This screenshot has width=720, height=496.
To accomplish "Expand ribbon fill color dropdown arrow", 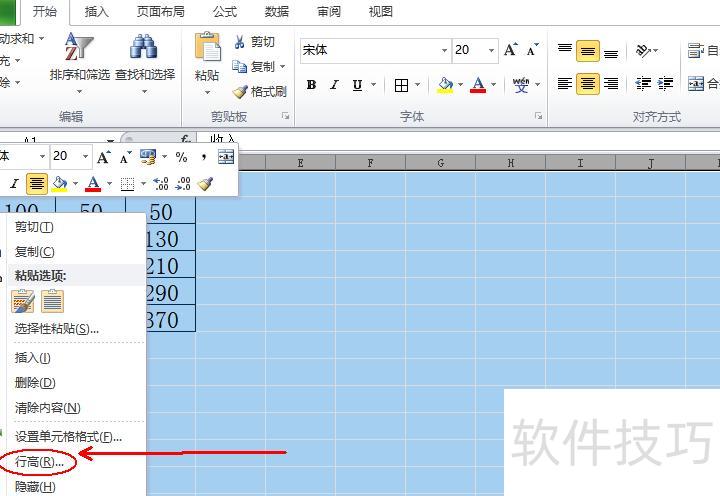I will point(460,85).
